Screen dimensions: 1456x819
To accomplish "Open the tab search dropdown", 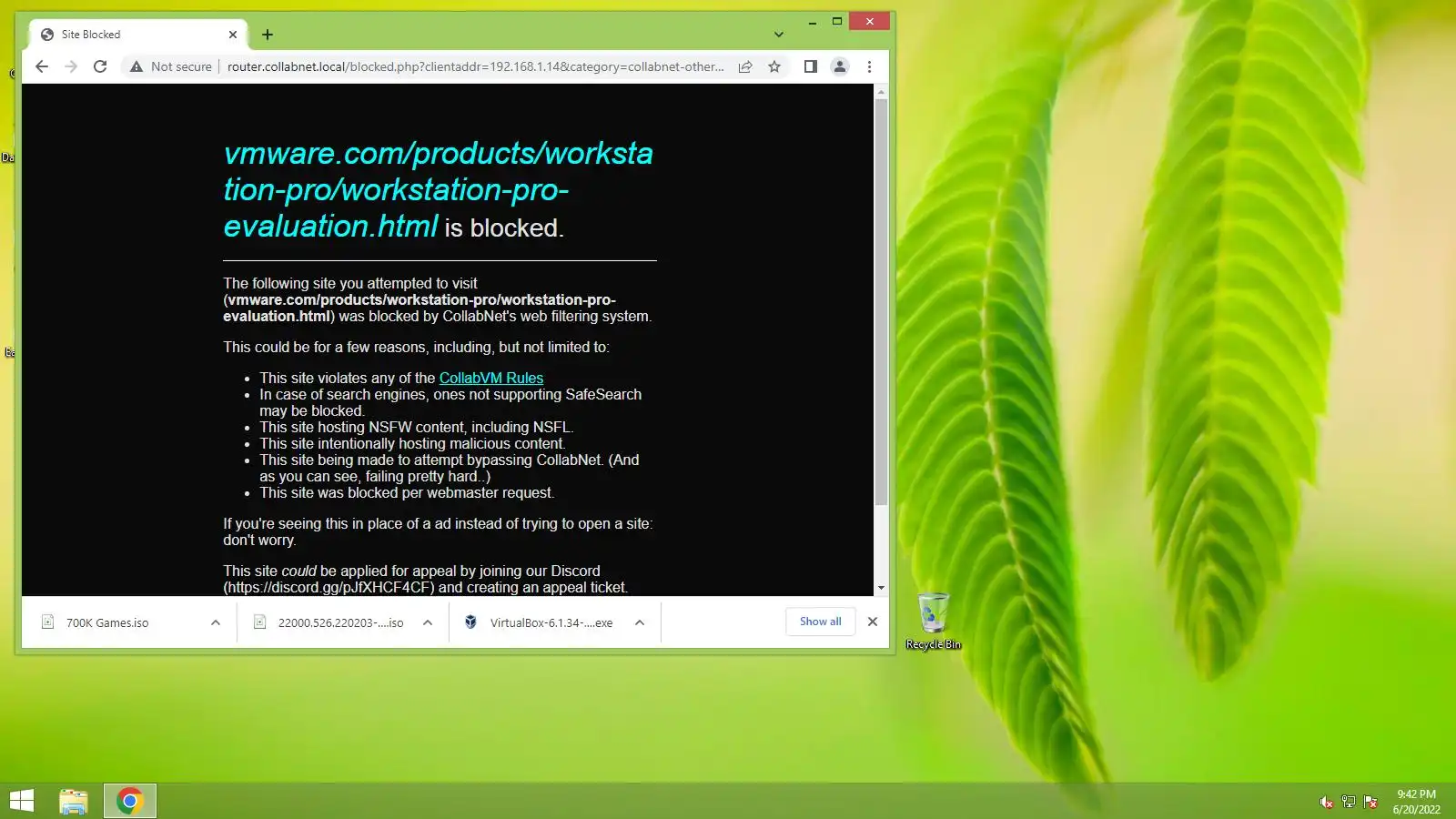I will (x=779, y=35).
